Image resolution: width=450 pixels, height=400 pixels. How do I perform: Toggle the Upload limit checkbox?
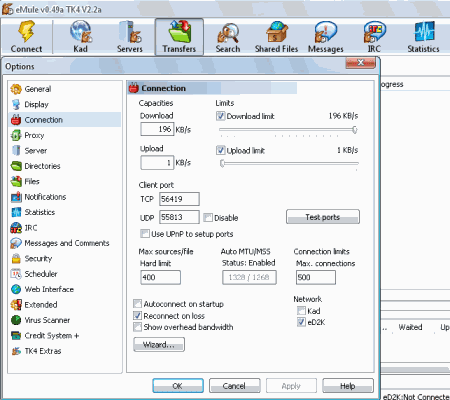click(x=220, y=150)
